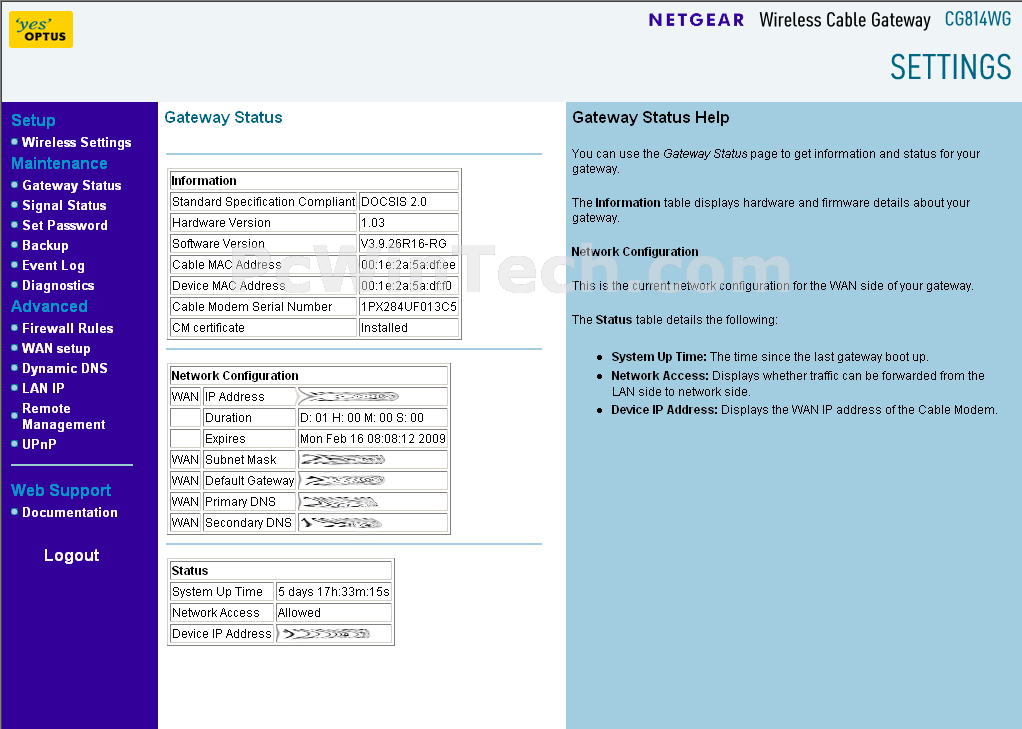1022x729 pixels.
Task: Go to Signal Status page
Action: click(64, 205)
